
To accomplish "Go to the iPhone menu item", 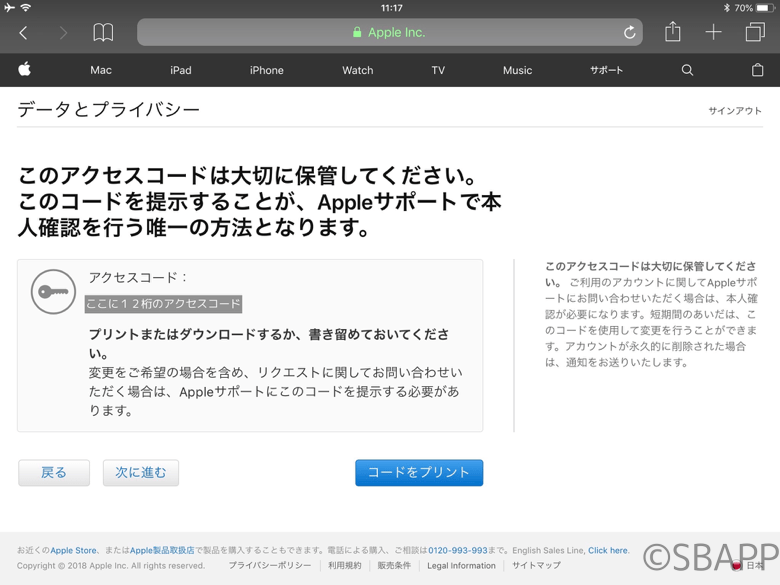I will click(x=266, y=70).
